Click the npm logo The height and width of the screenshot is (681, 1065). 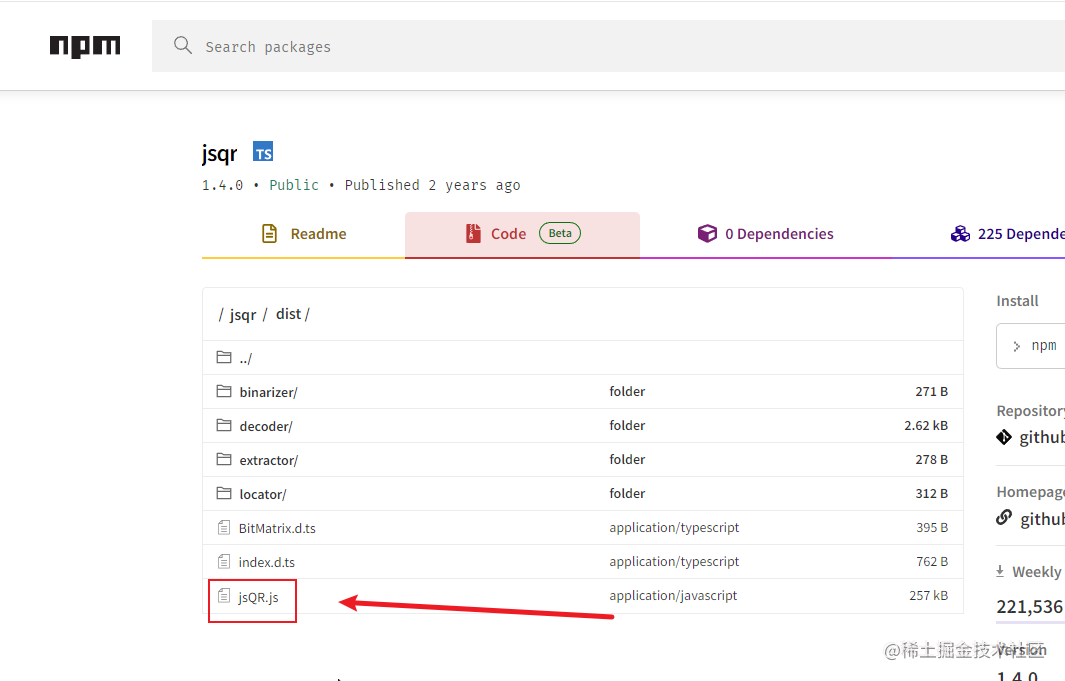(85, 46)
